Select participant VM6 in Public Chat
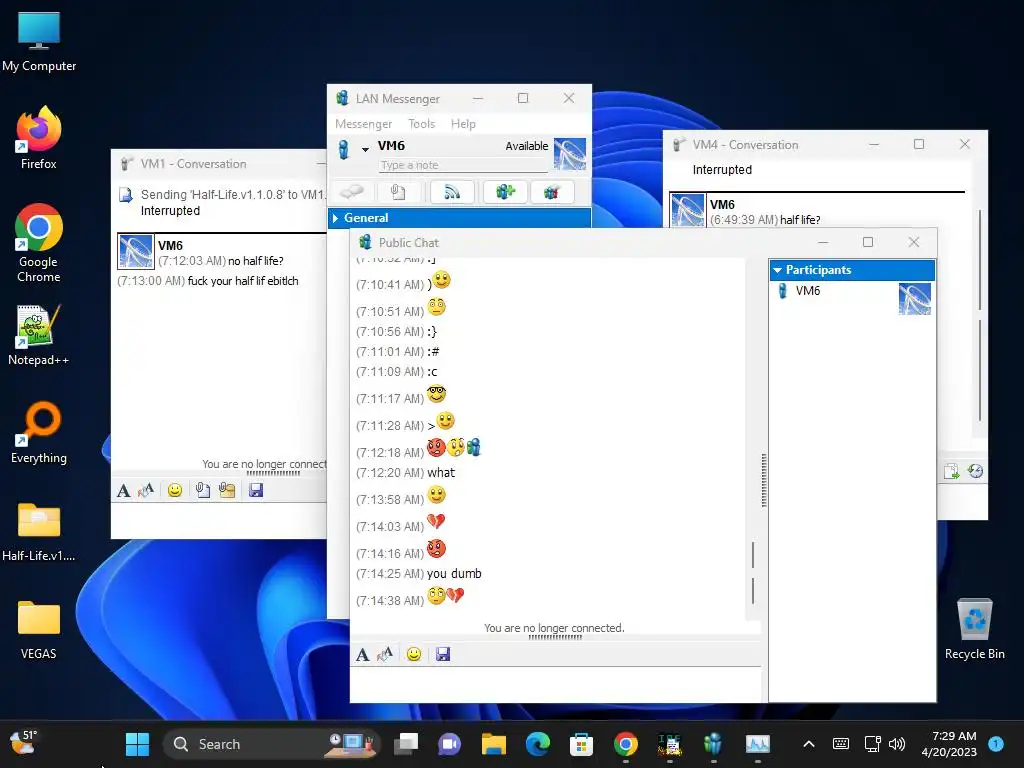 (x=852, y=298)
